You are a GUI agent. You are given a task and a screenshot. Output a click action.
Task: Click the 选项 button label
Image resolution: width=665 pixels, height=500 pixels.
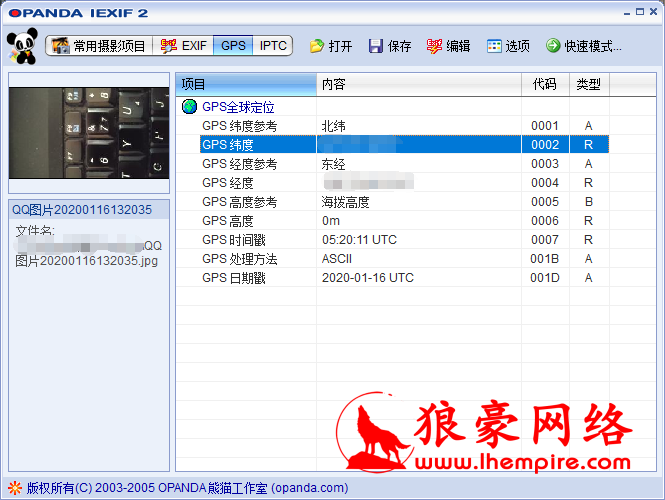(x=517, y=46)
